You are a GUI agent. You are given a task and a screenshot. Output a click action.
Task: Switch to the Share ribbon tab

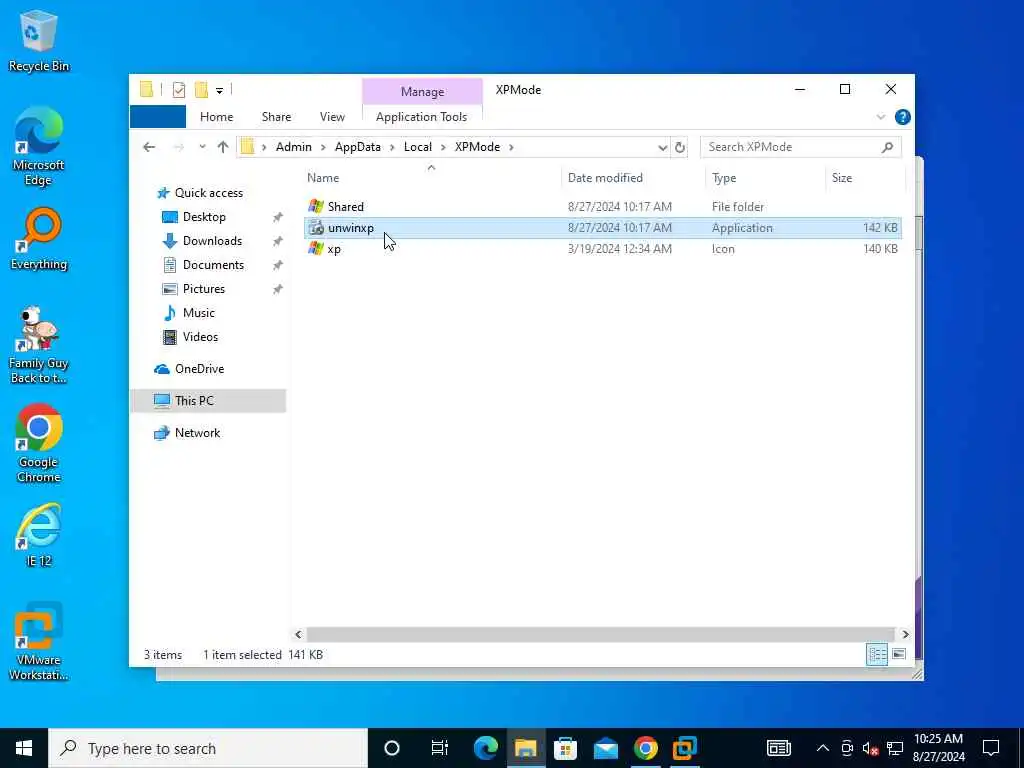point(276,117)
